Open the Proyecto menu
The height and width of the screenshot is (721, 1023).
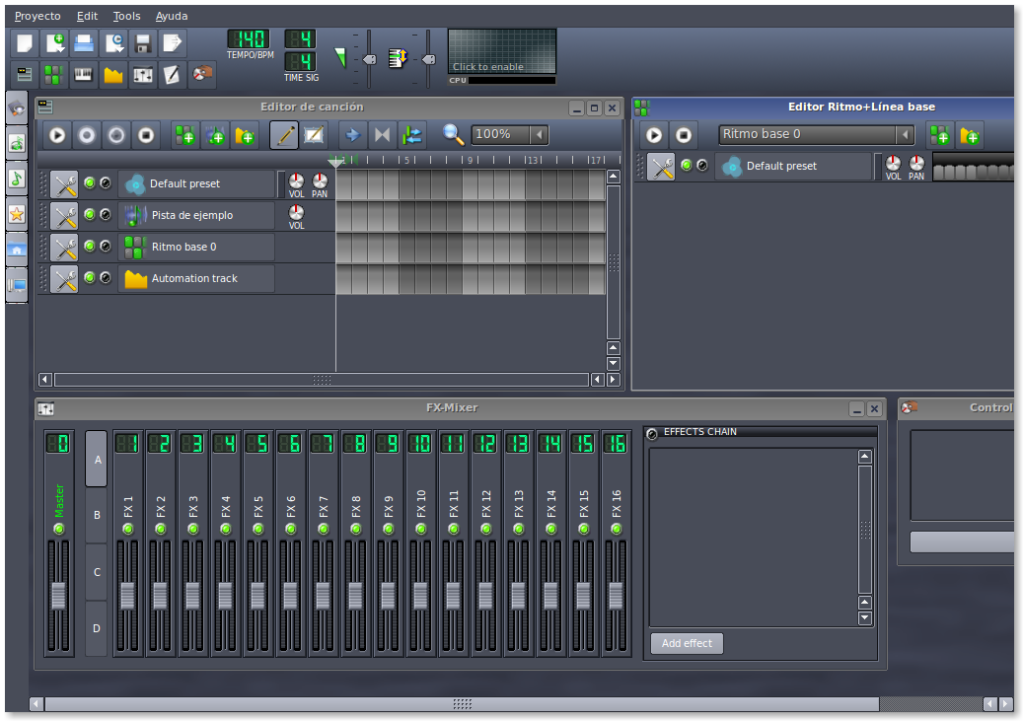38,16
